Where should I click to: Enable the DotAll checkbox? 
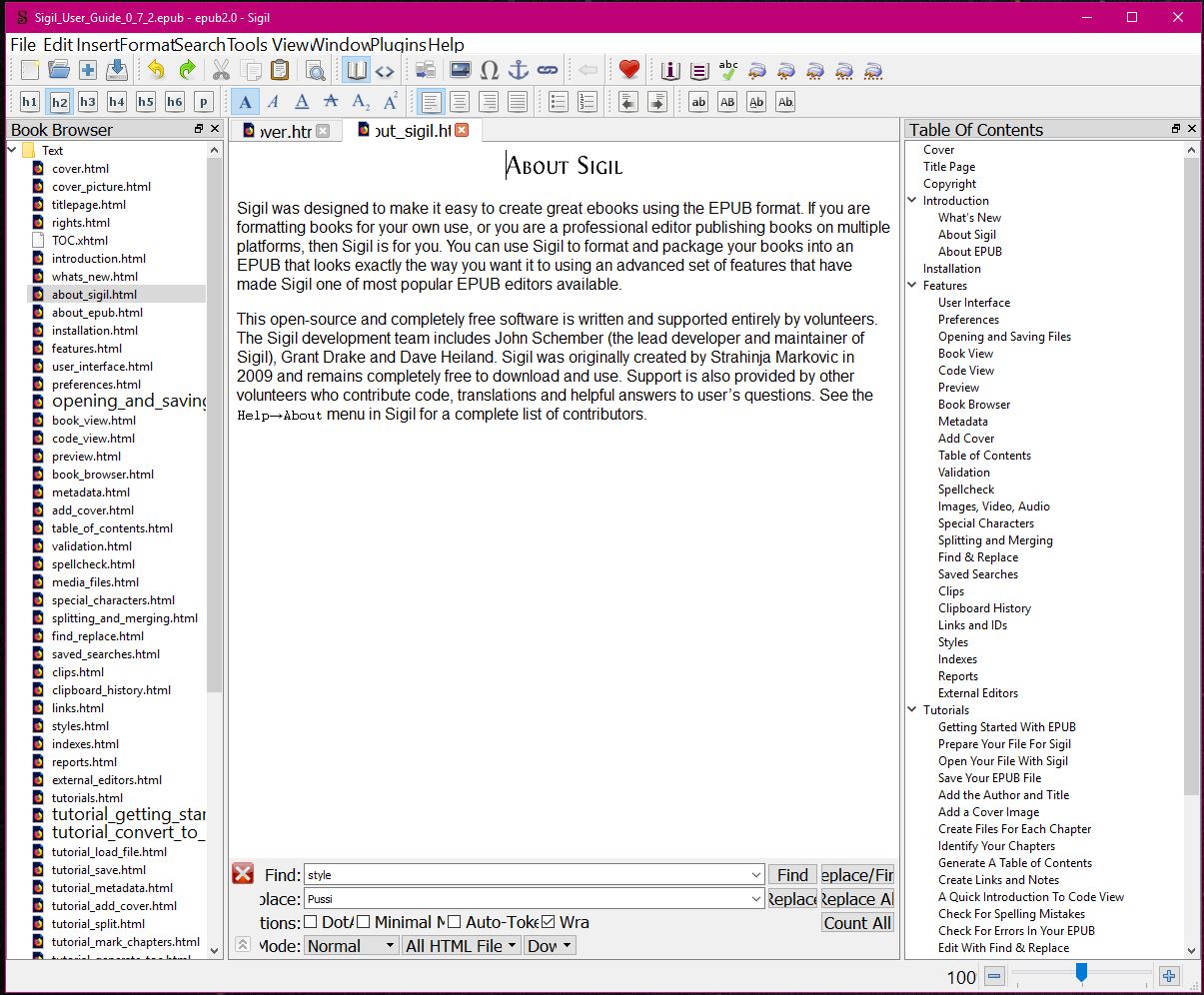pos(311,921)
